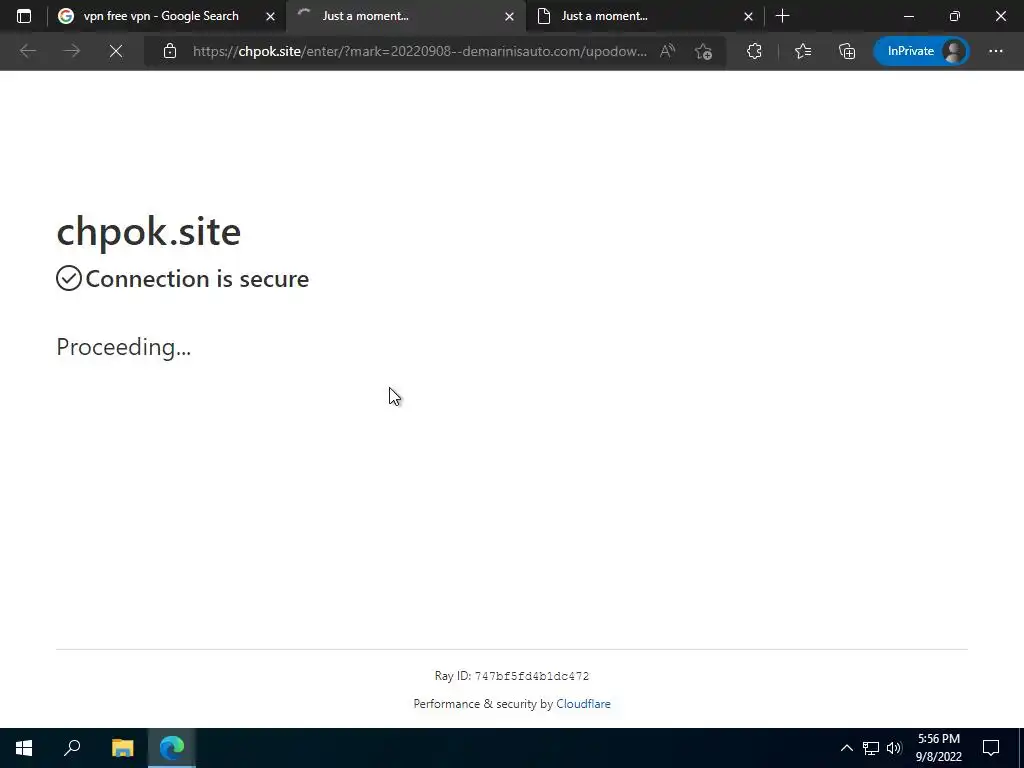Viewport: 1024px width, 768px height.
Task: Go forward one page
Action: (x=72, y=51)
